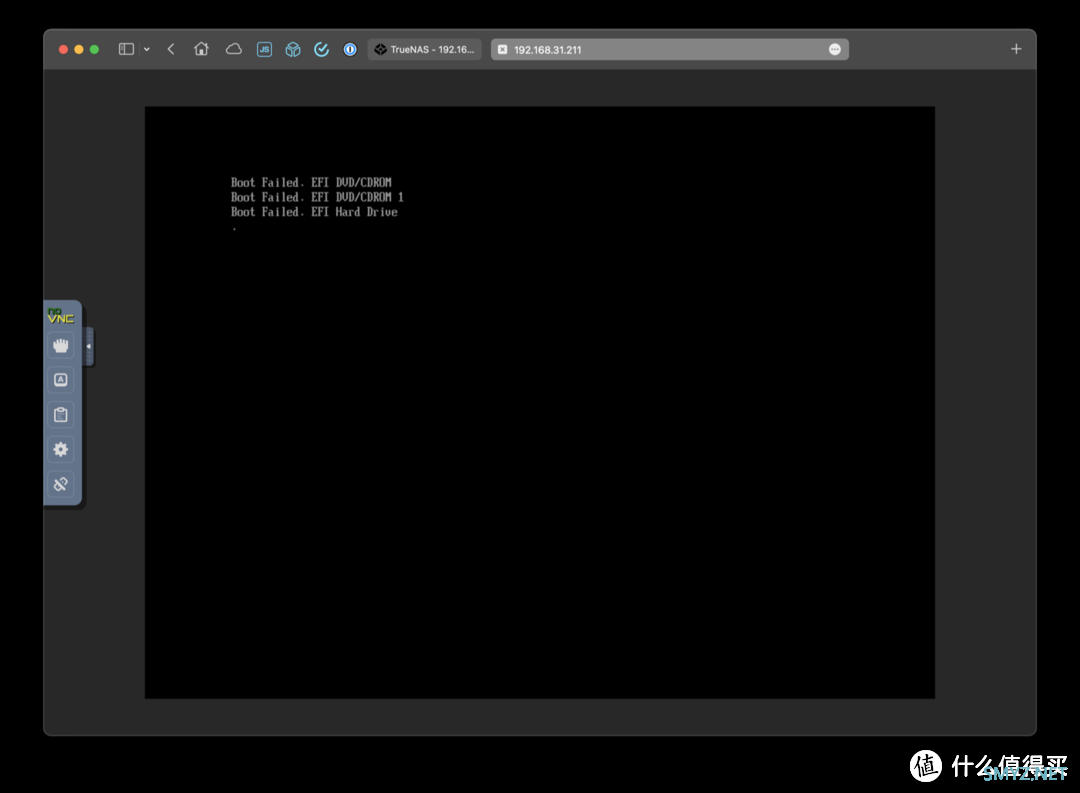Maximize the browser window with green button
The image size is (1080, 793).
[94, 49]
